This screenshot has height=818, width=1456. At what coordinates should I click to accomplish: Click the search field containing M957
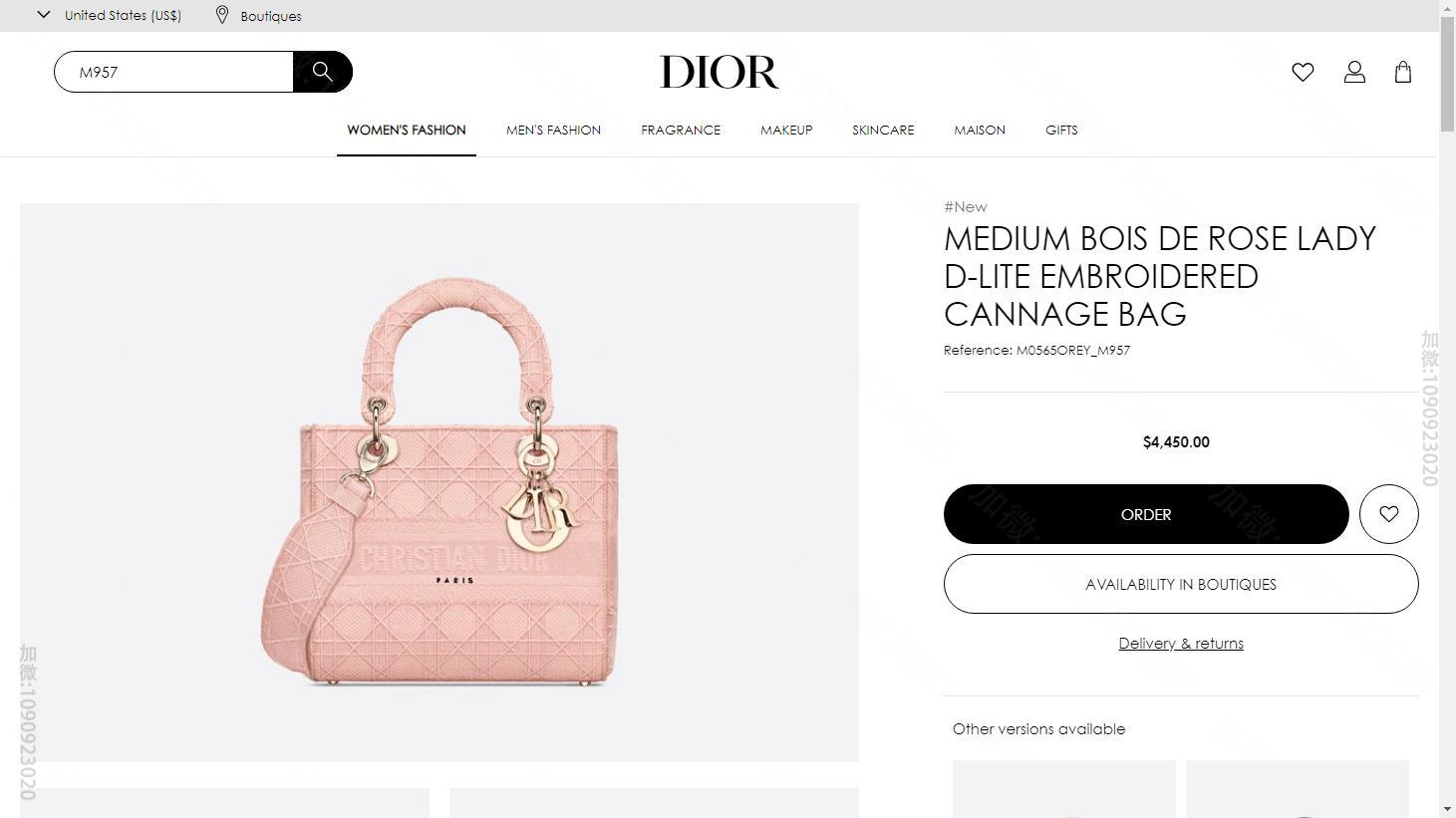point(173,72)
